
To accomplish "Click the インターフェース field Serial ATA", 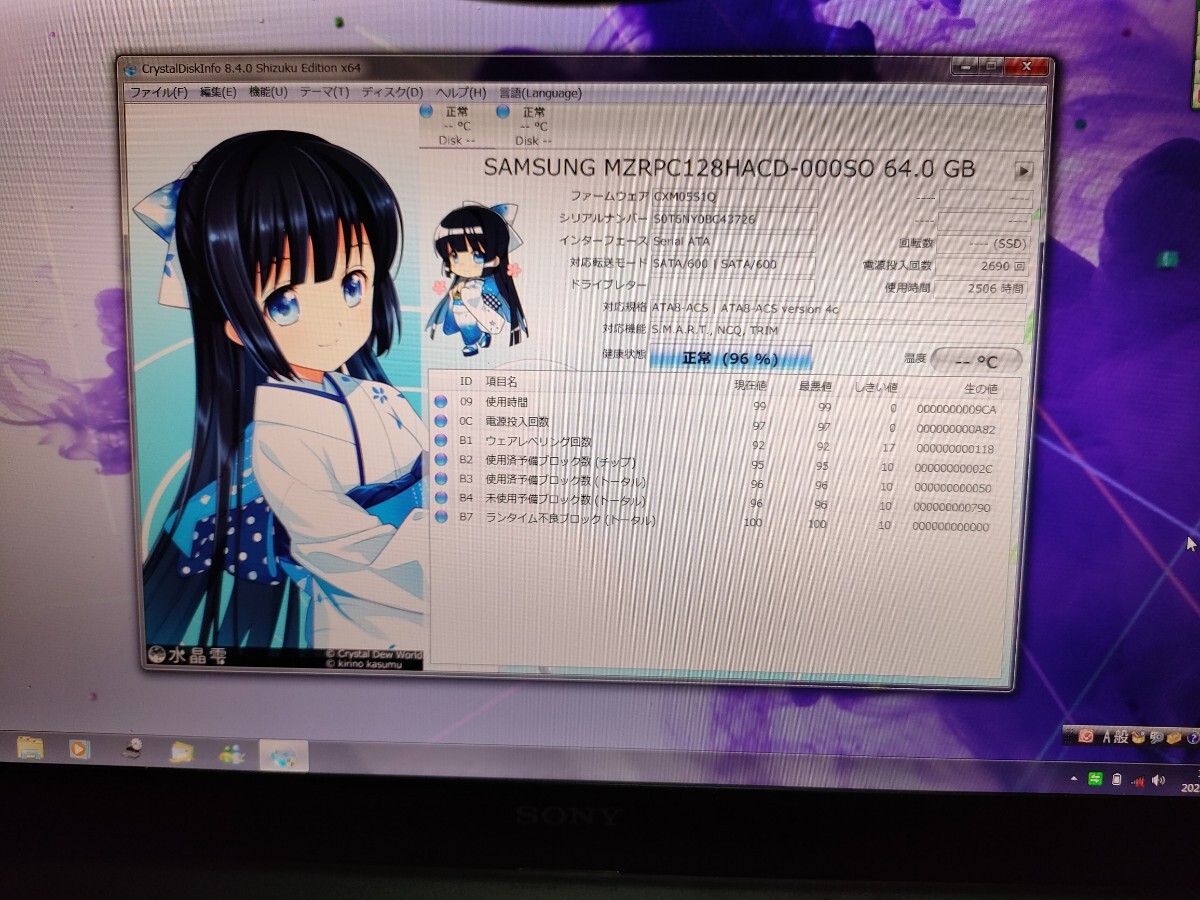I will (733, 241).
